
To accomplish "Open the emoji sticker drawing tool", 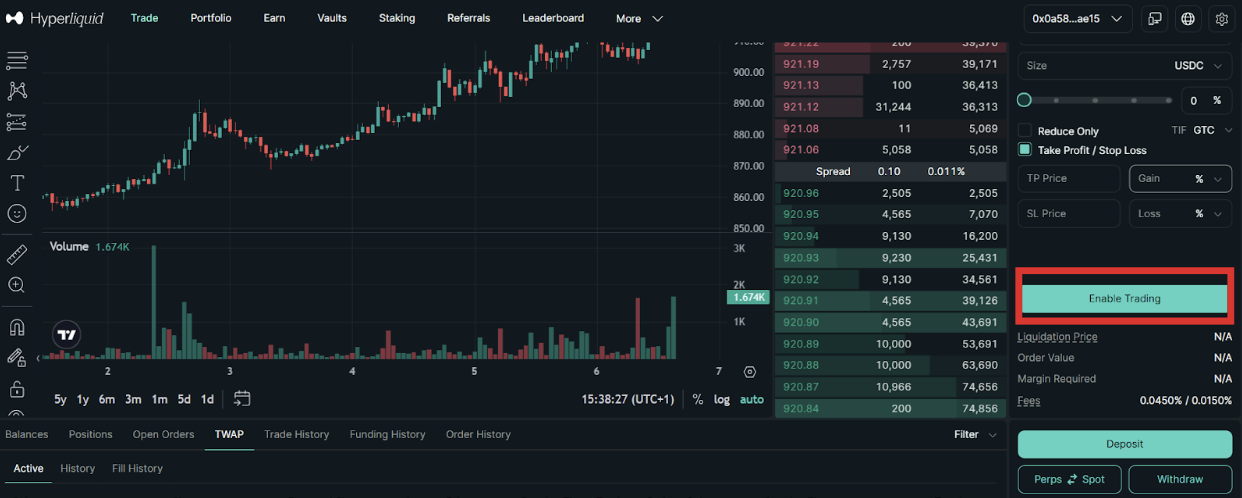I will [17, 214].
